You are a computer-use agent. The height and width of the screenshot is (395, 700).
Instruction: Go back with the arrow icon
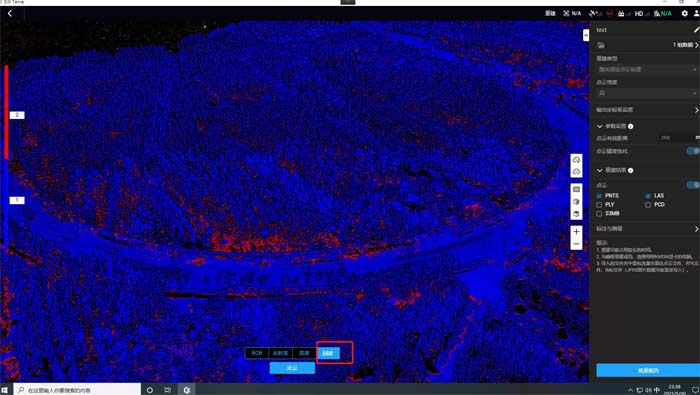pyautogui.click(x=10, y=13)
